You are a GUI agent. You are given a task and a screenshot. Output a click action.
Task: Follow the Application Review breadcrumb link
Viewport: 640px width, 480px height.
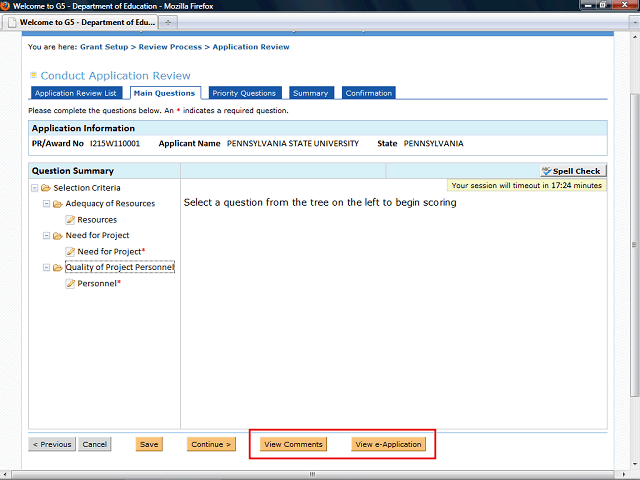(x=251, y=47)
